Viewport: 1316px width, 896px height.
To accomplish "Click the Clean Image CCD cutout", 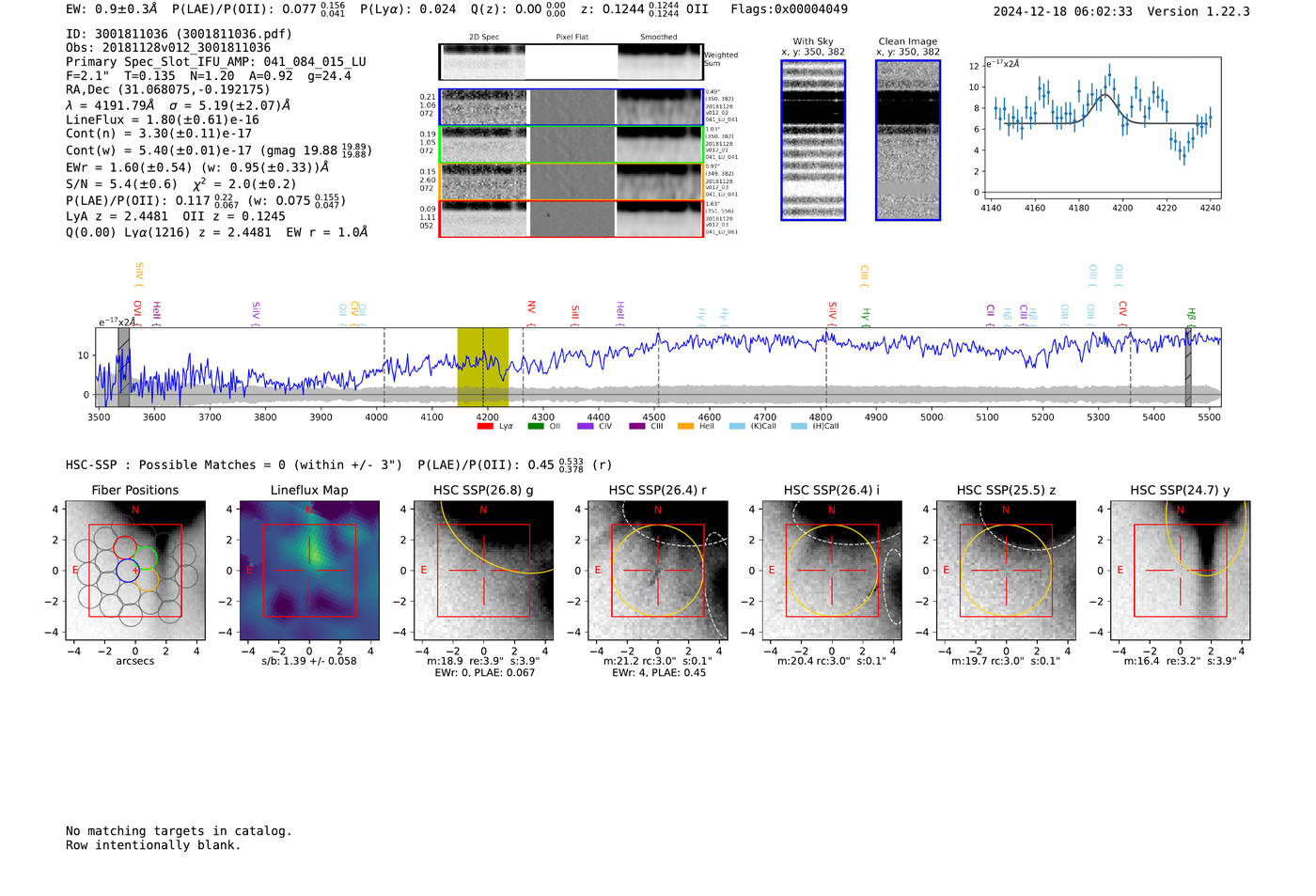I will [x=908, y=140].
